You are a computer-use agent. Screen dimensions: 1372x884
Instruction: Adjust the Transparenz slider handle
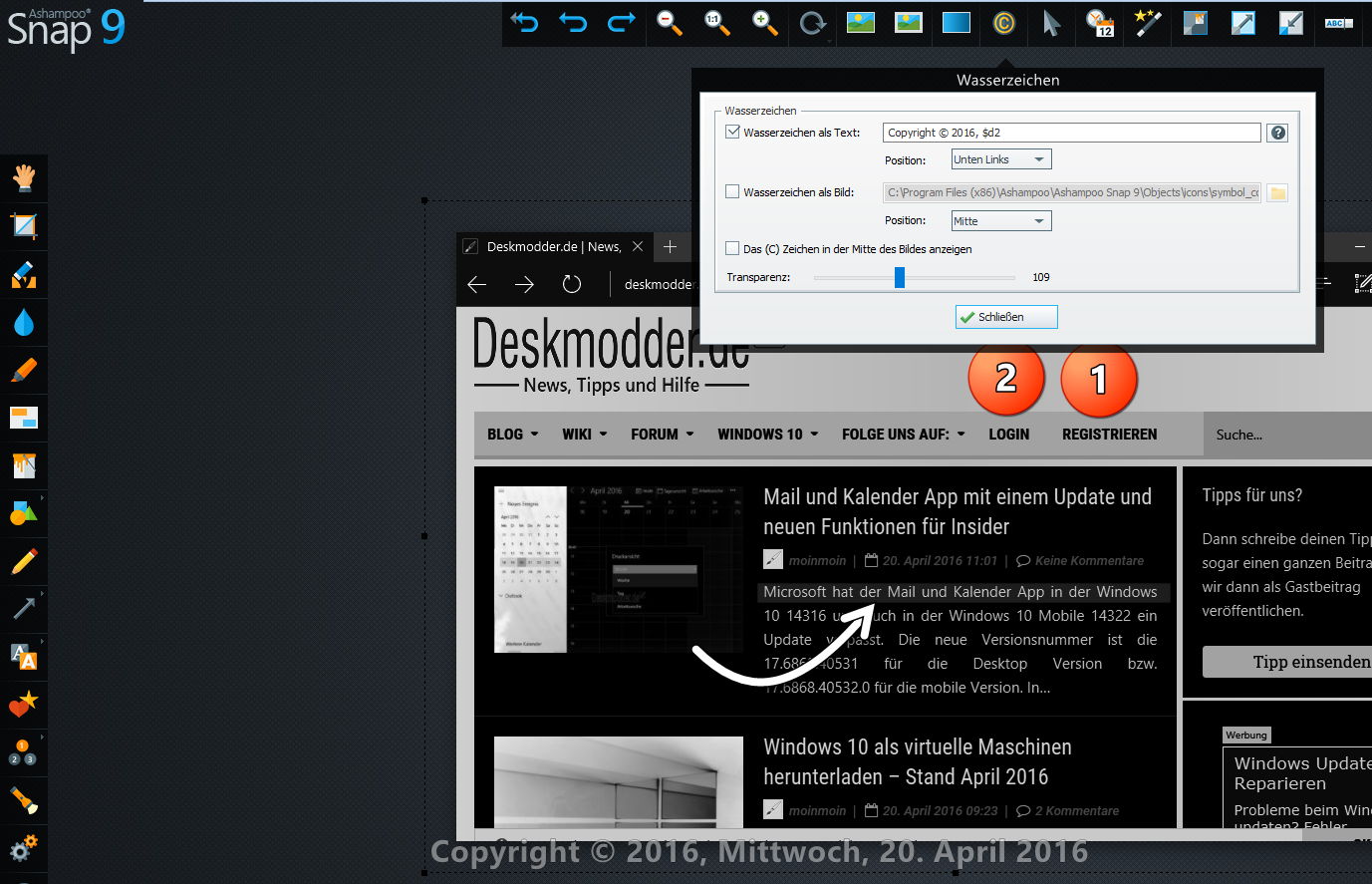(x=900, y=277)
